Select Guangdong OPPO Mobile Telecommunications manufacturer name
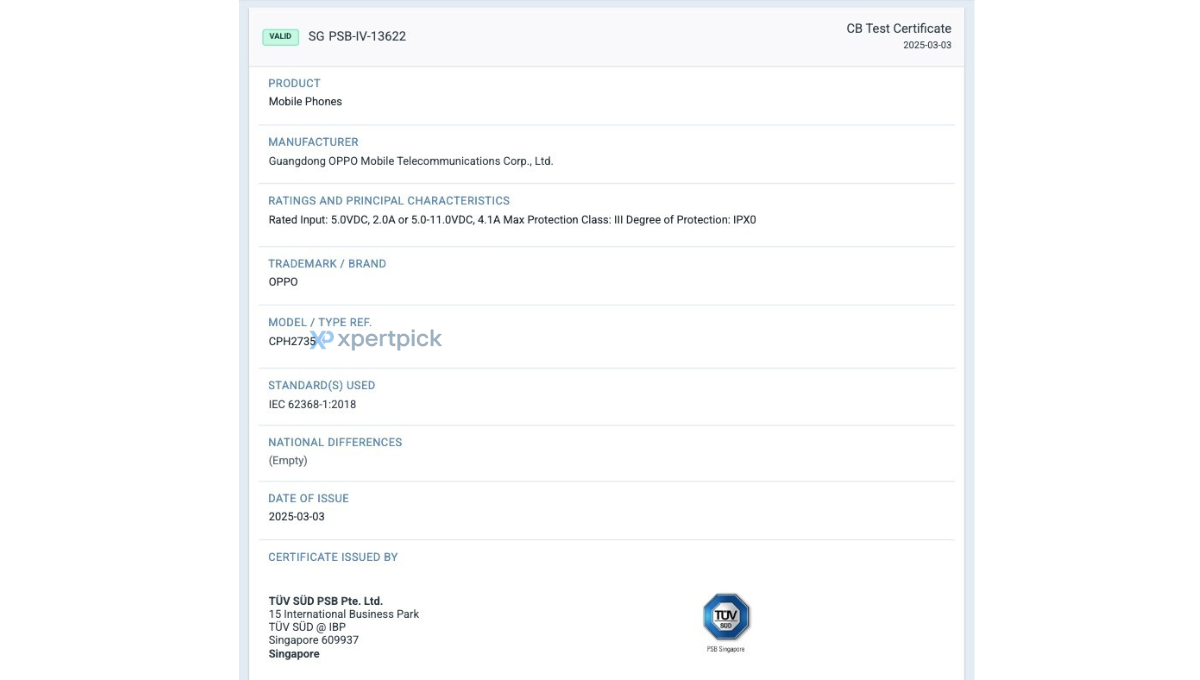Image resolution: width=1200 pixels, height=680 pixels. point(410,161)
